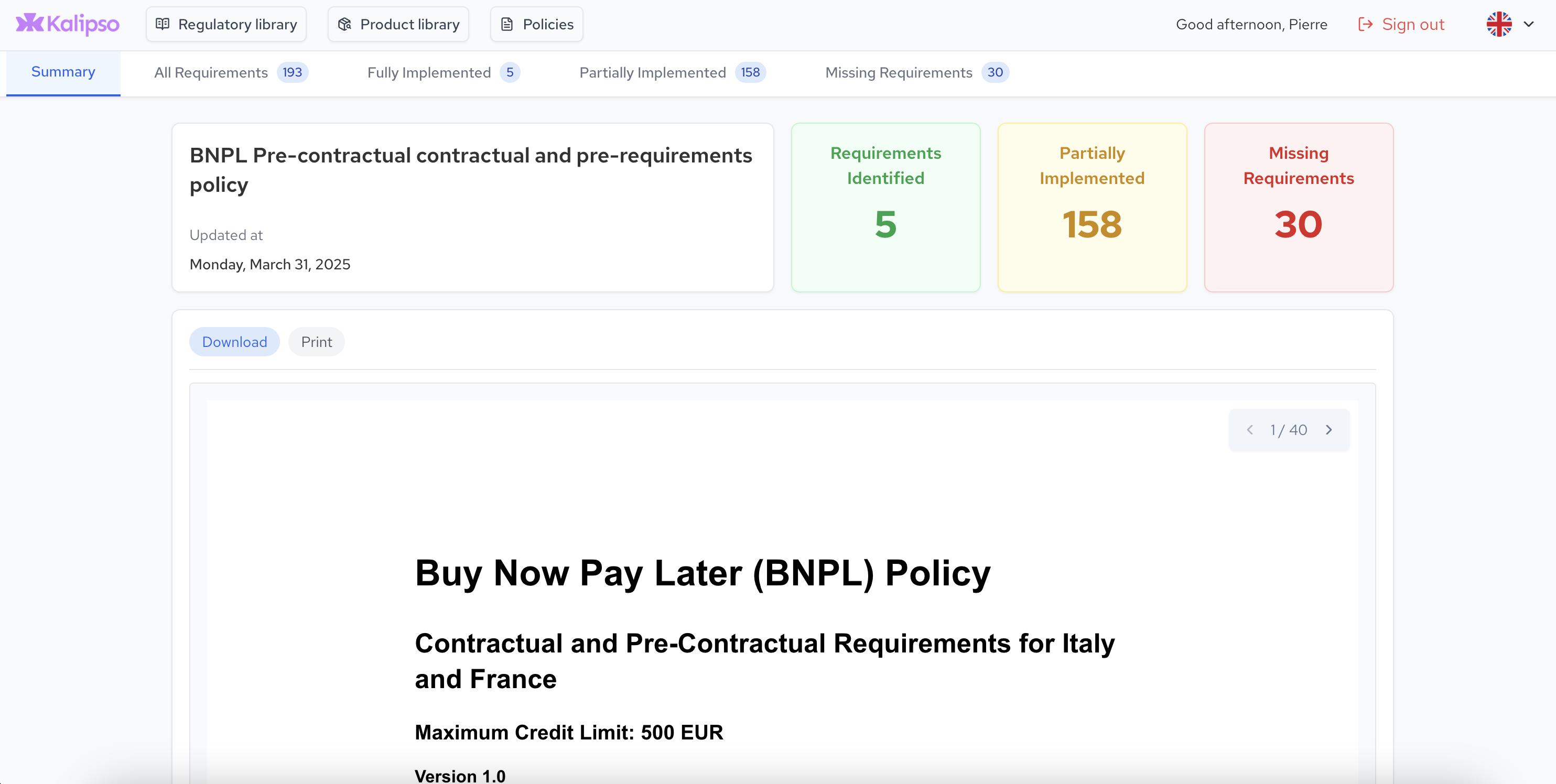1556x784 pixels.
Task: Click the Print button
Action: [317, 342]
